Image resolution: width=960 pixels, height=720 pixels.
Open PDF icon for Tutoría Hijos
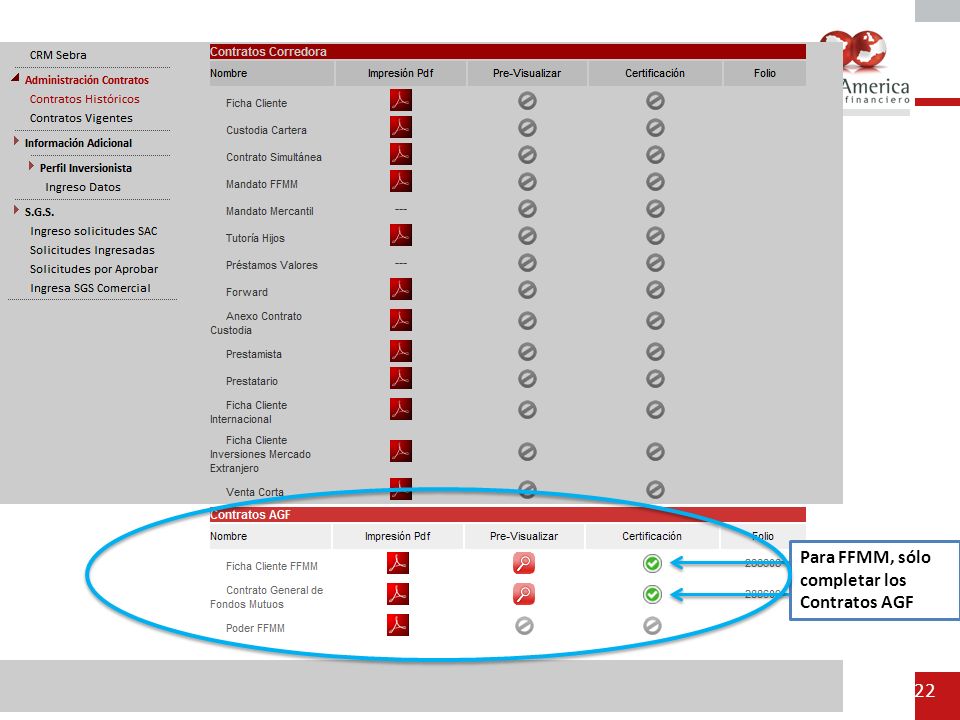coord(400,235)
